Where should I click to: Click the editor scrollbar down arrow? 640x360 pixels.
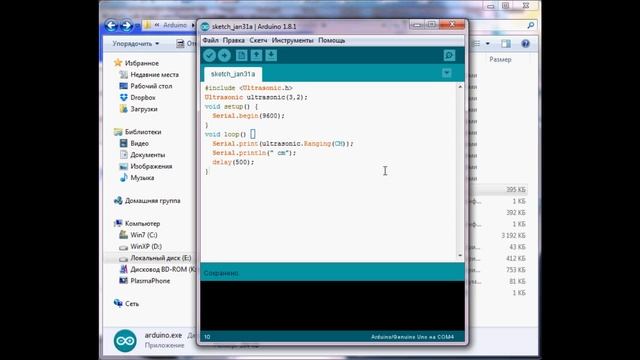point(460,255)
